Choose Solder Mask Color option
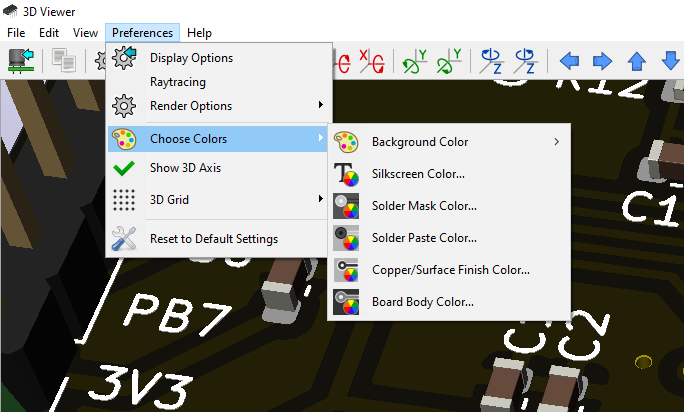The width and height of the screenshot is (684, 412). (x=449, y=206)
